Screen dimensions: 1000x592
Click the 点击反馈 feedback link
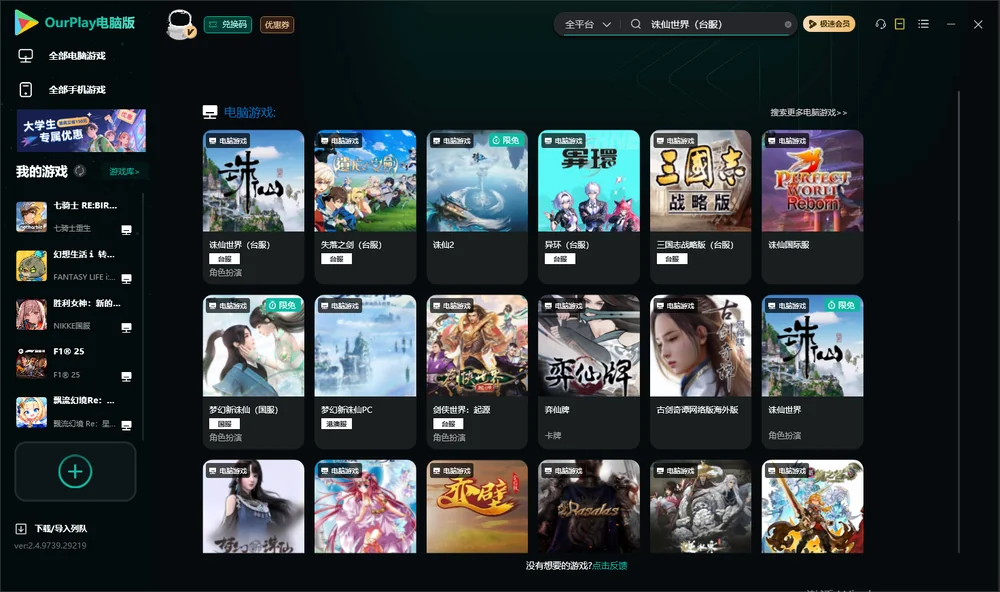coord(610,565)
